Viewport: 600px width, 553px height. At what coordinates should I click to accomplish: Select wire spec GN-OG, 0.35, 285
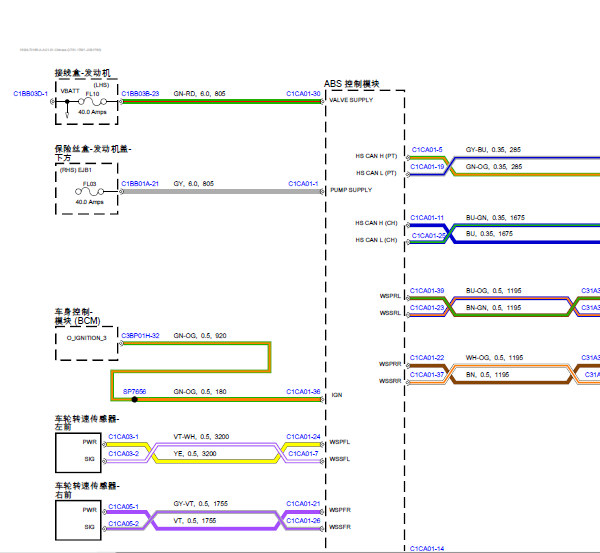(494, 166)
